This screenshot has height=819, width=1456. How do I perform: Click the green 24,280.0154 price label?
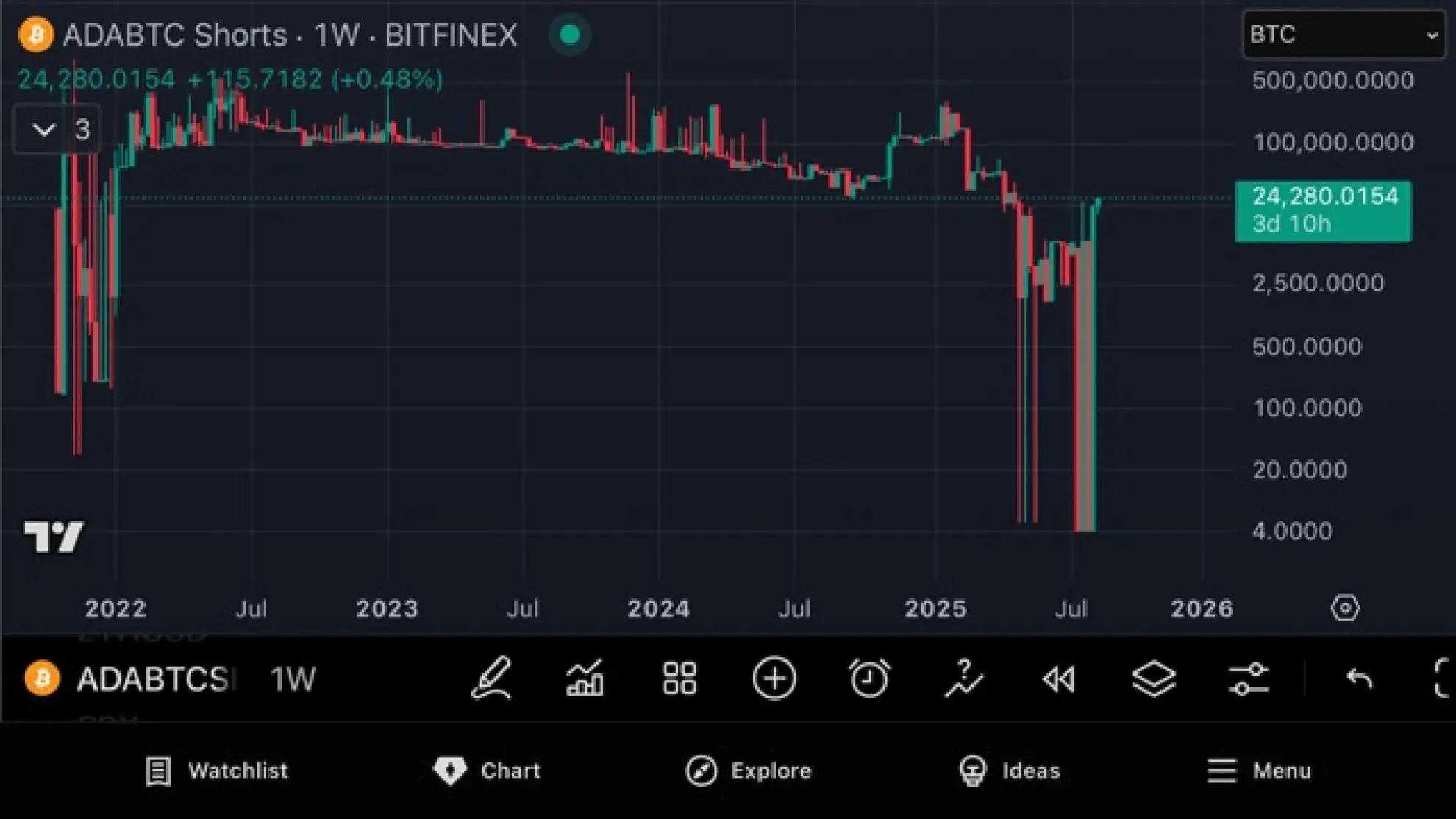coord(1324,211)
